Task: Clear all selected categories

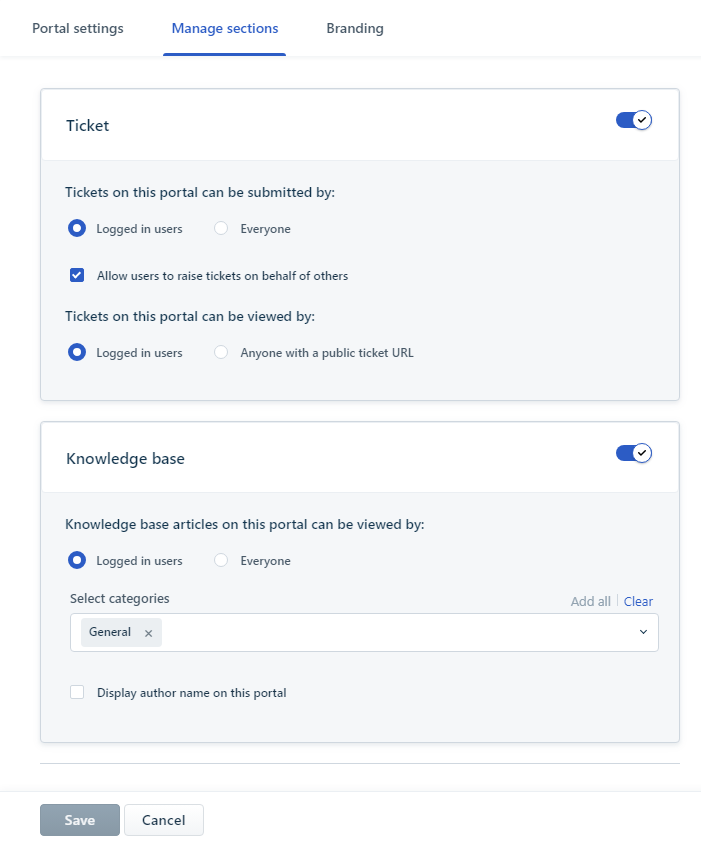Action: click(638, 601)
